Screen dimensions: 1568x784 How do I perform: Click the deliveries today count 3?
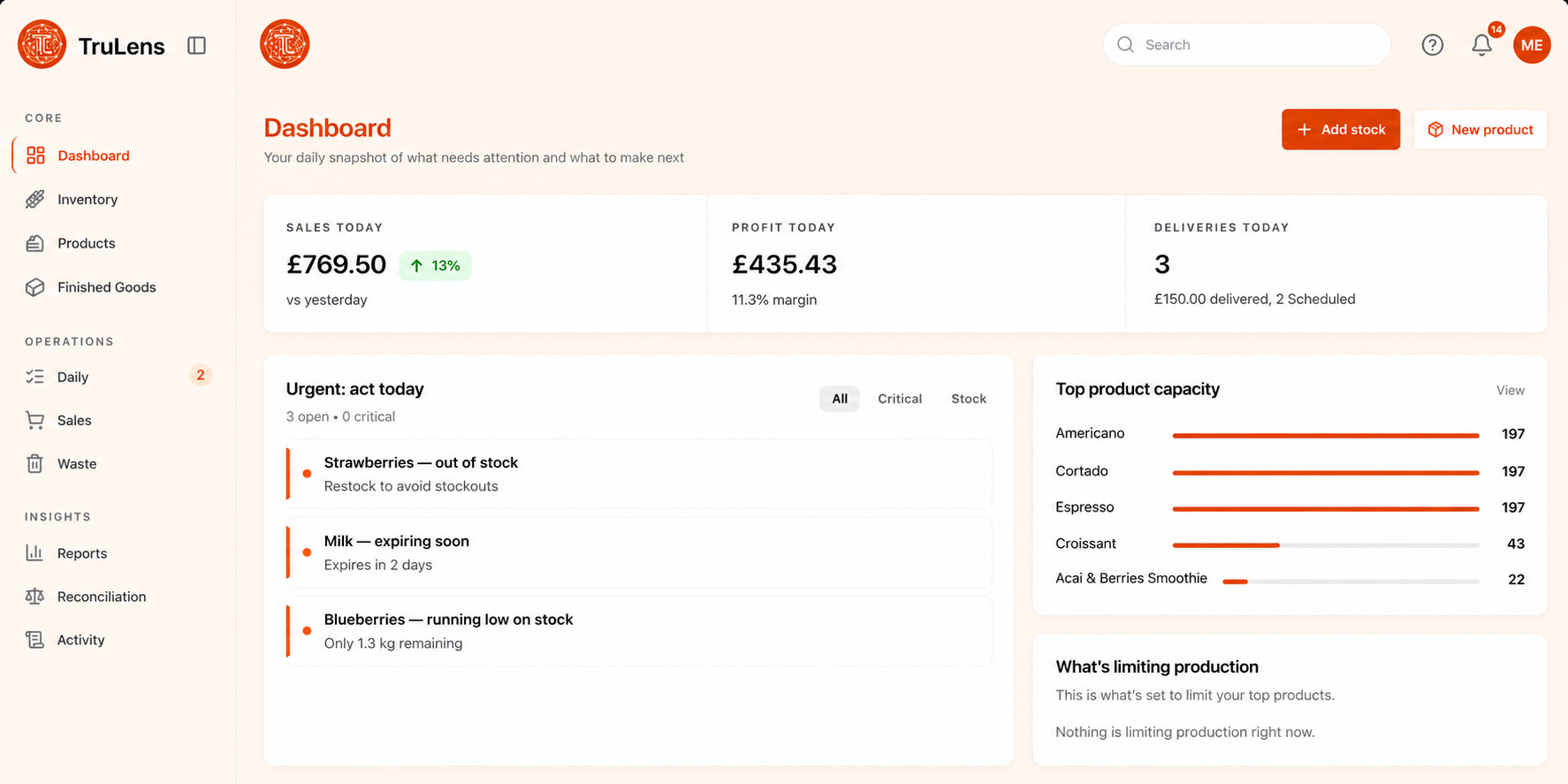pos(1162,264)
